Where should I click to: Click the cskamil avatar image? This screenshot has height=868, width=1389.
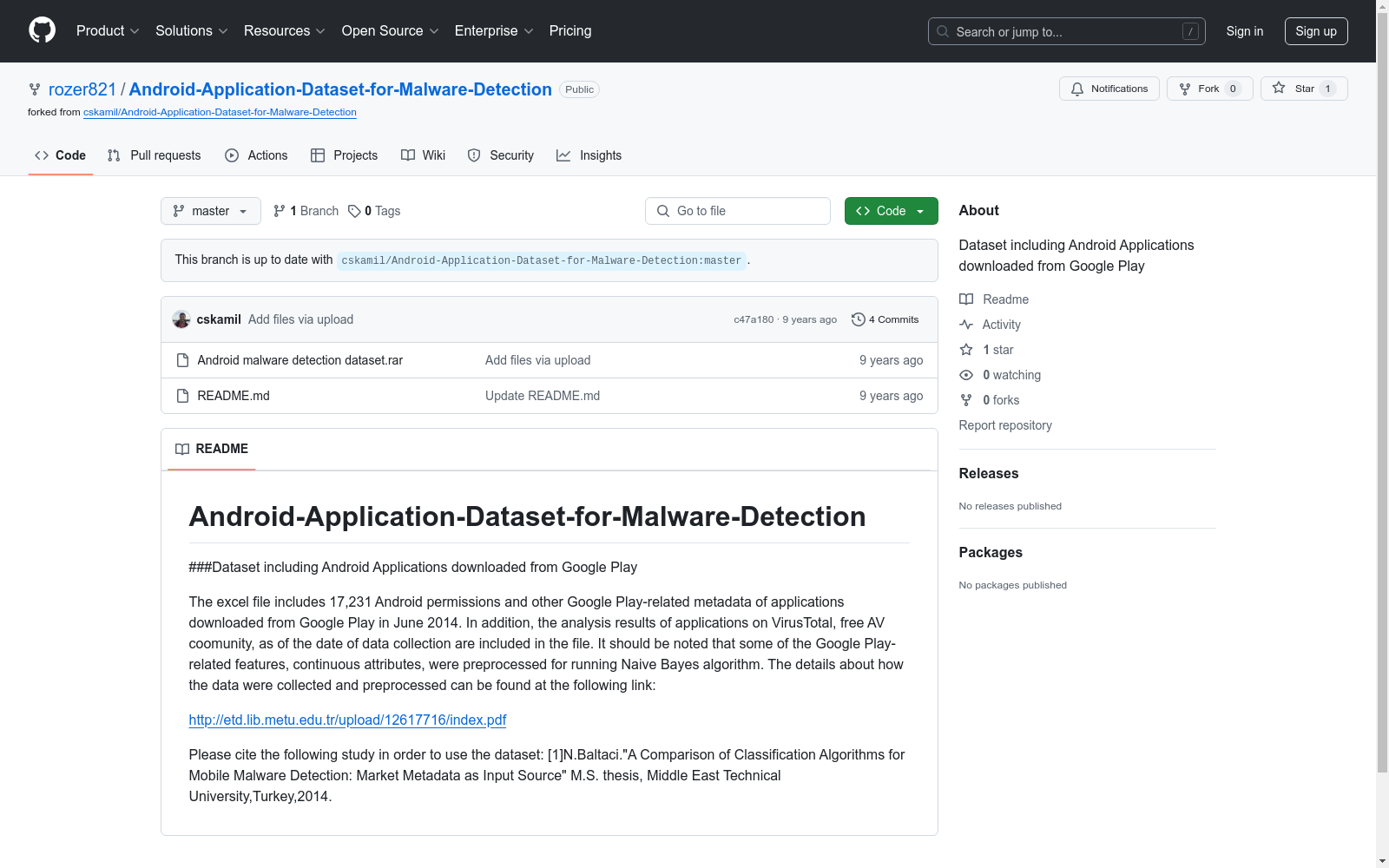pyautogui.click(x=181, y=319)
